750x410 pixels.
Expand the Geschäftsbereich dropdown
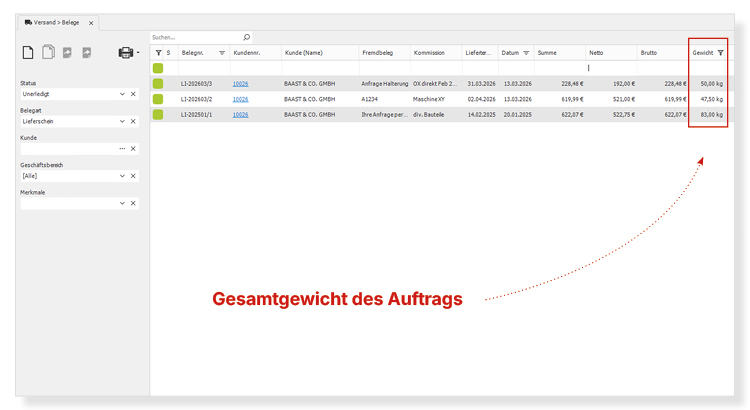(122, 176)
